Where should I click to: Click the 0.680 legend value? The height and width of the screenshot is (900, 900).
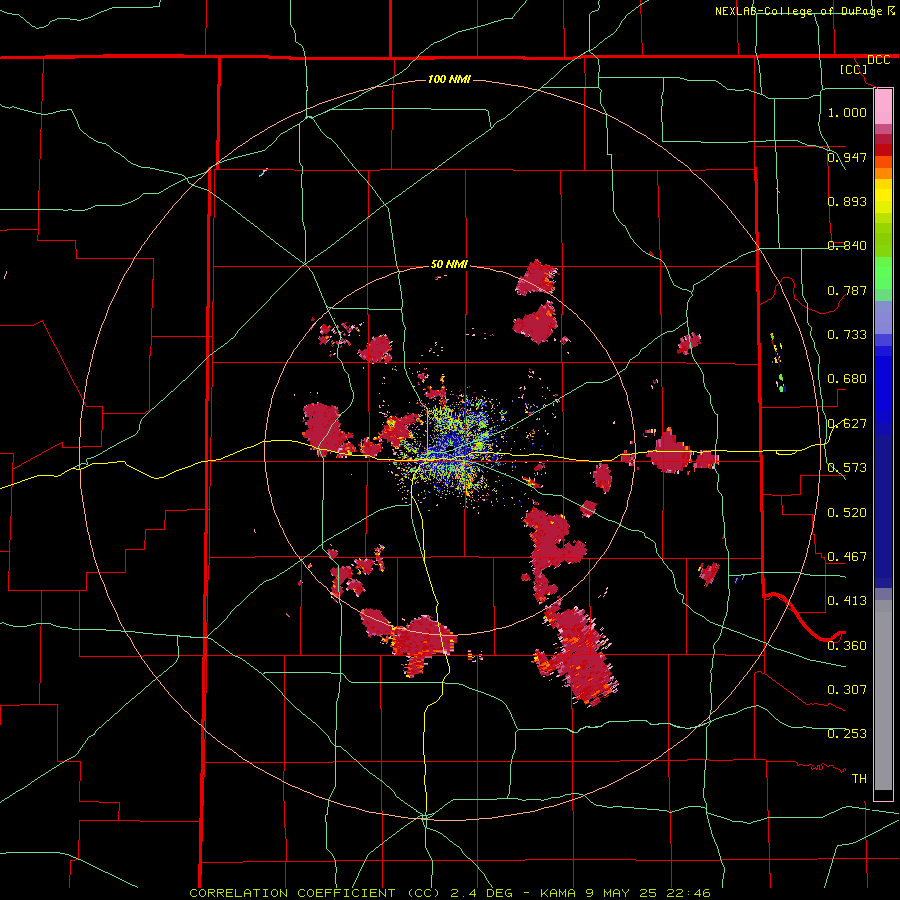point(847,379)
